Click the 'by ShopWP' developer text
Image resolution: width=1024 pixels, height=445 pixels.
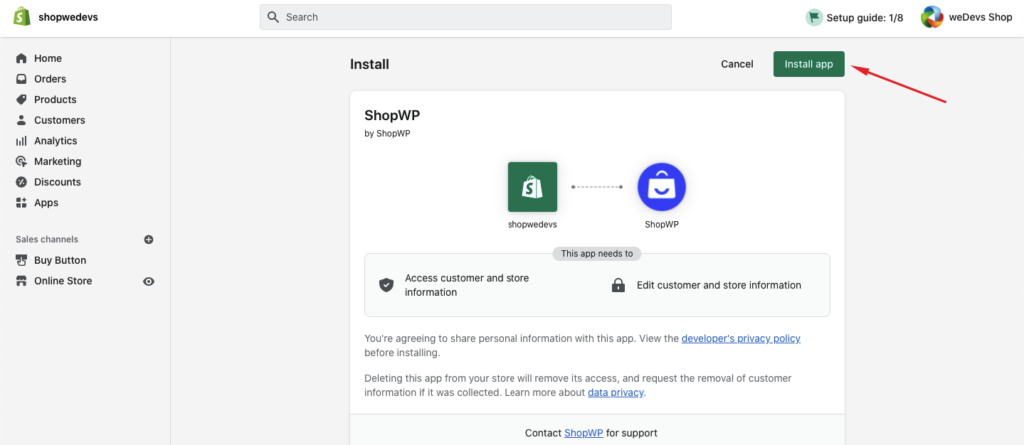point(387,133)
